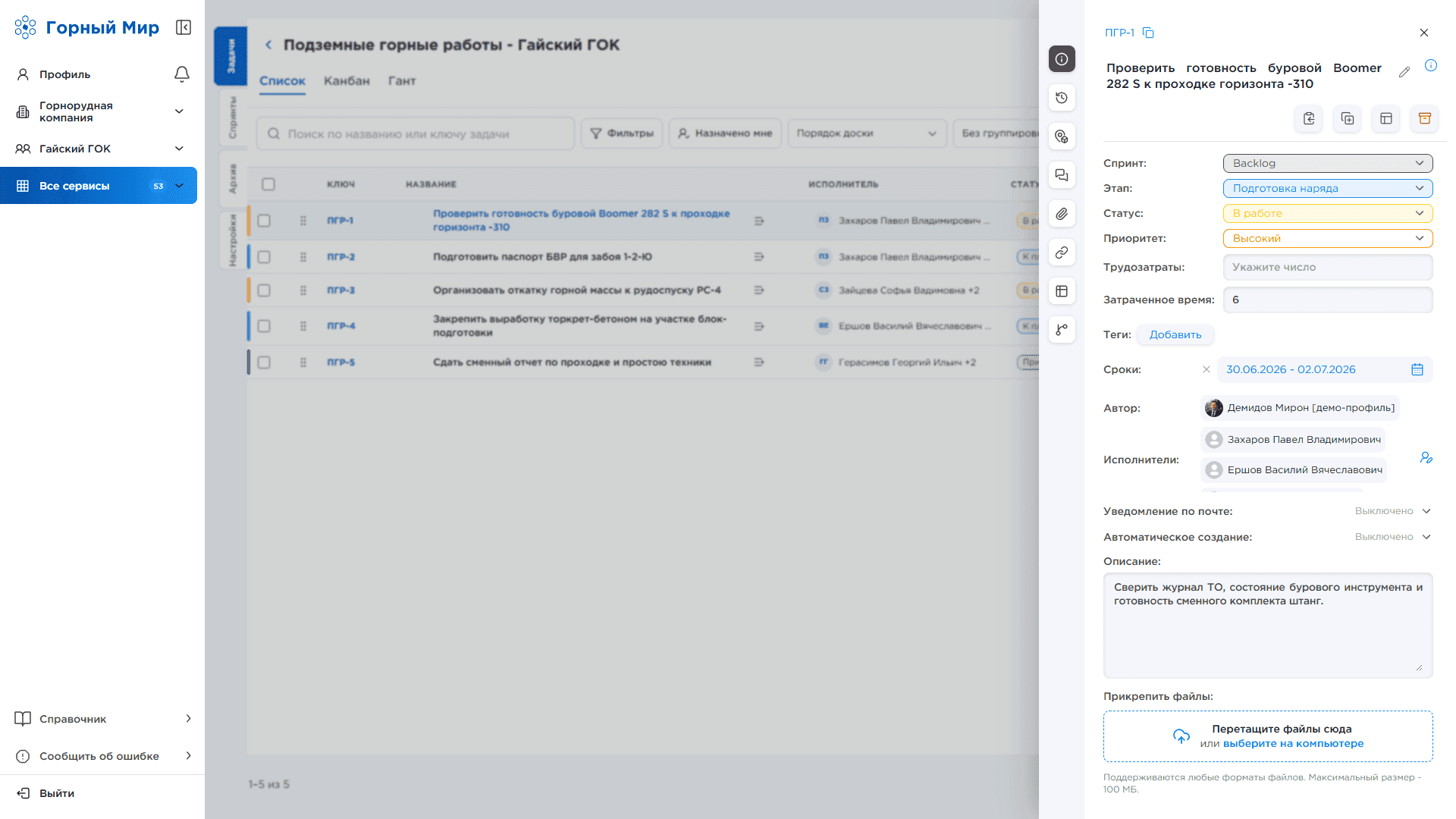Open comments chat icon
This screenshot has width=1456, height=819.
(x=1062, y=175)
